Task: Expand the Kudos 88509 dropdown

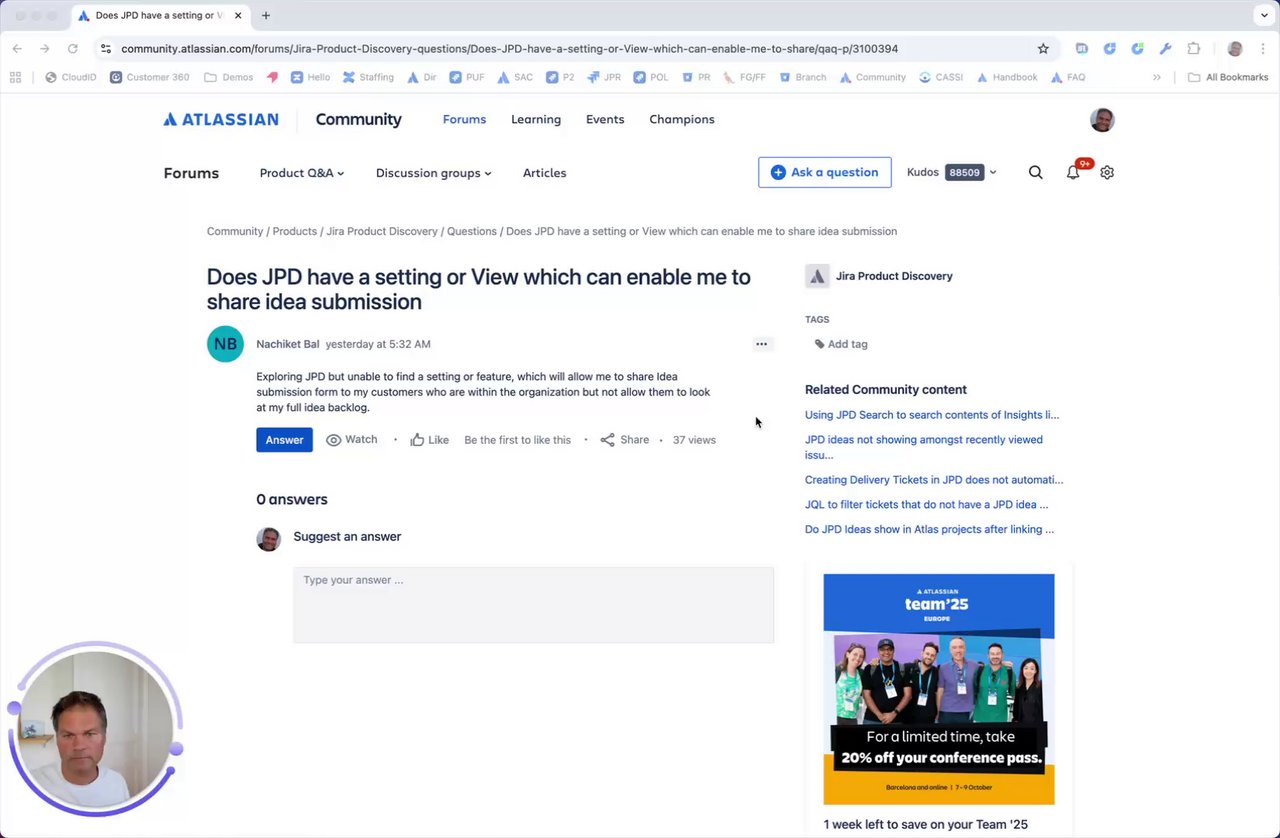Action: click(952, 172)
